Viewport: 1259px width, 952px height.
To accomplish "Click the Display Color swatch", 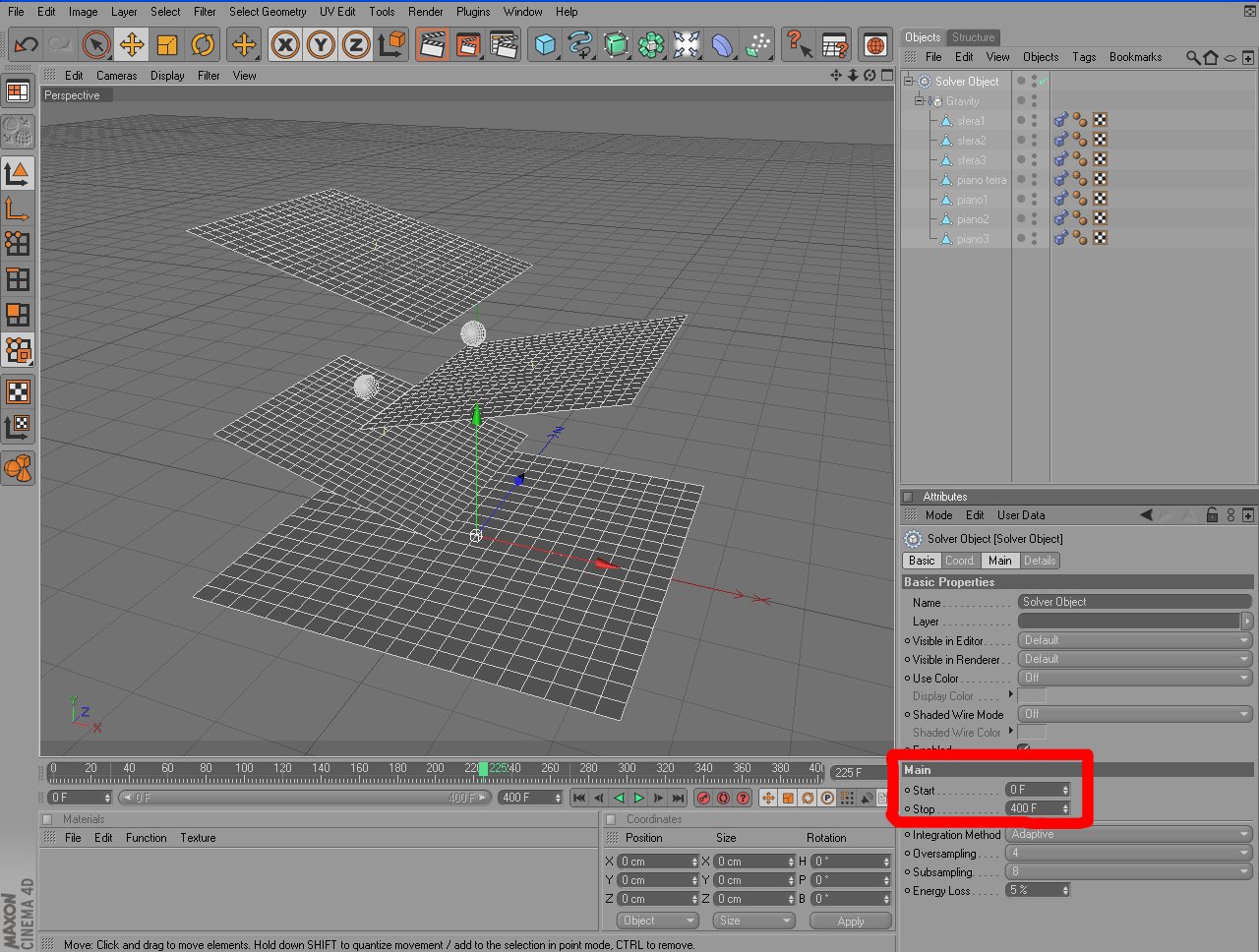I will pyautogui.click(x=1031, y=695).
